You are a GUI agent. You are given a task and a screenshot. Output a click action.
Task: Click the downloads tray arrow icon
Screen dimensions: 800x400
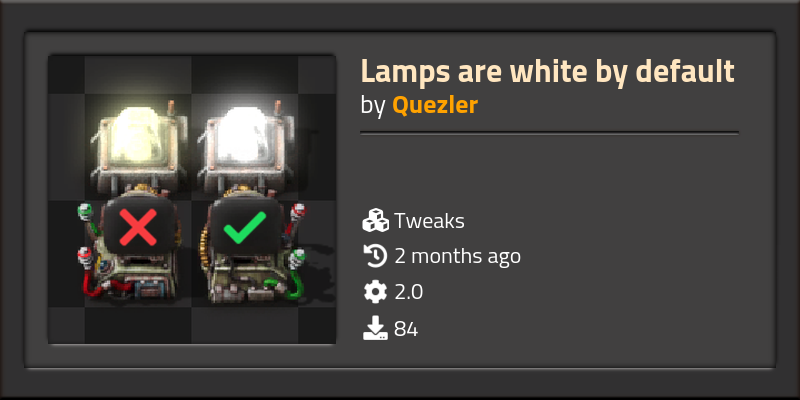tap(376, 328)
